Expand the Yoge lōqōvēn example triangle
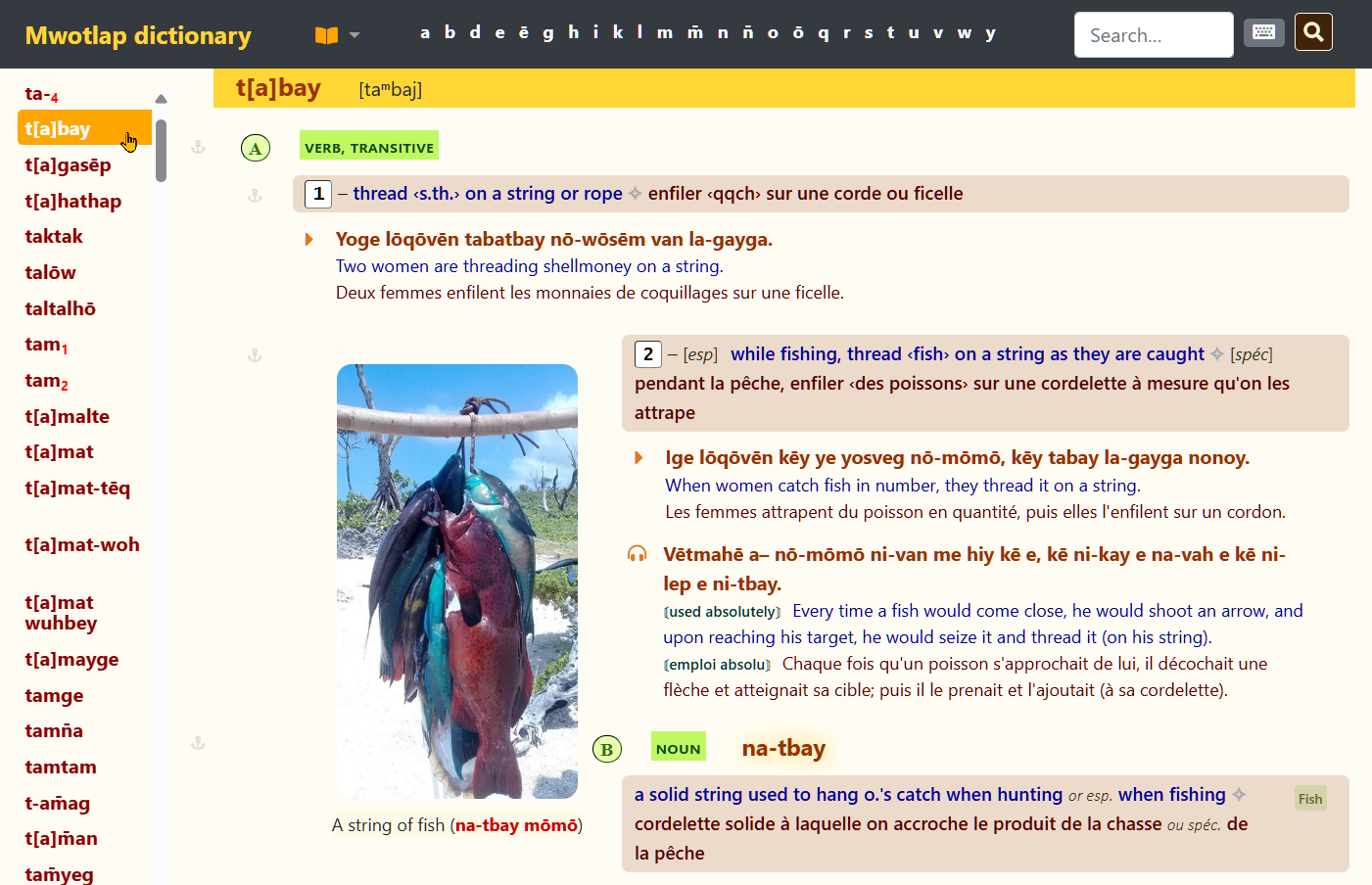This screenshot has height=885, width=1372. (309, 239)
